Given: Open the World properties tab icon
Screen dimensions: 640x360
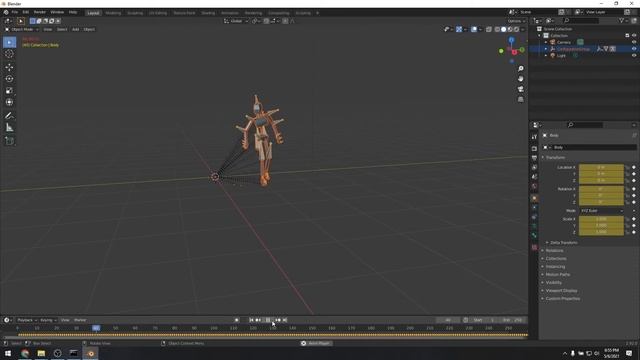Looking at the screenshot, I should pyautogui.click(x=534, y=186).
